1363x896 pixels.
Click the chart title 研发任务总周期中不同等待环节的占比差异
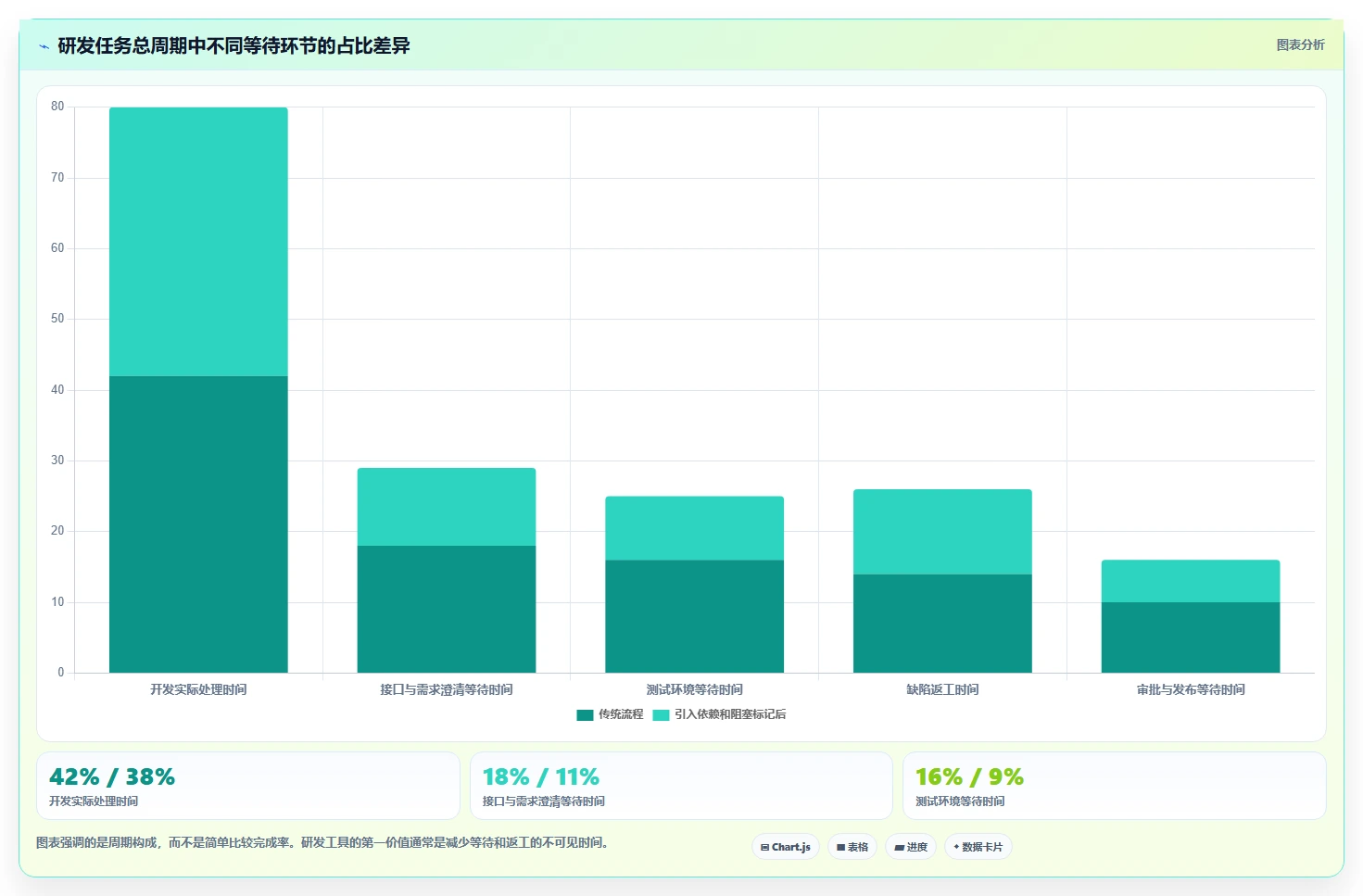pyautogui.click(x=233, y=45)
